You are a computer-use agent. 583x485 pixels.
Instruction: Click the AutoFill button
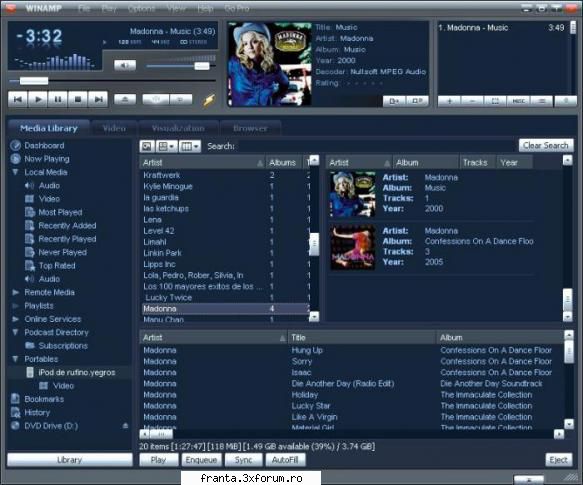(x=285, y=460)
